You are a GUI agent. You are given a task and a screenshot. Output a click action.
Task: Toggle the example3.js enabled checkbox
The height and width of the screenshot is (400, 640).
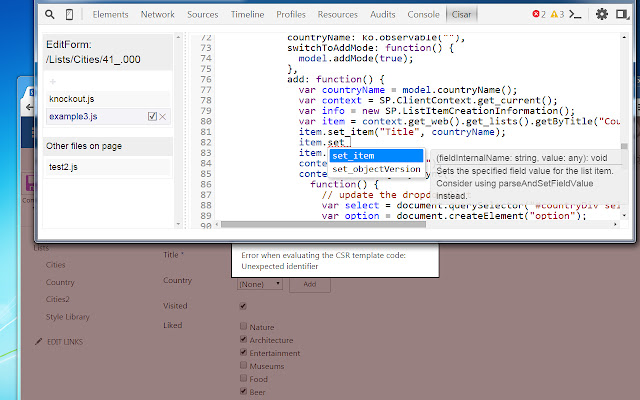coord(152,117)
